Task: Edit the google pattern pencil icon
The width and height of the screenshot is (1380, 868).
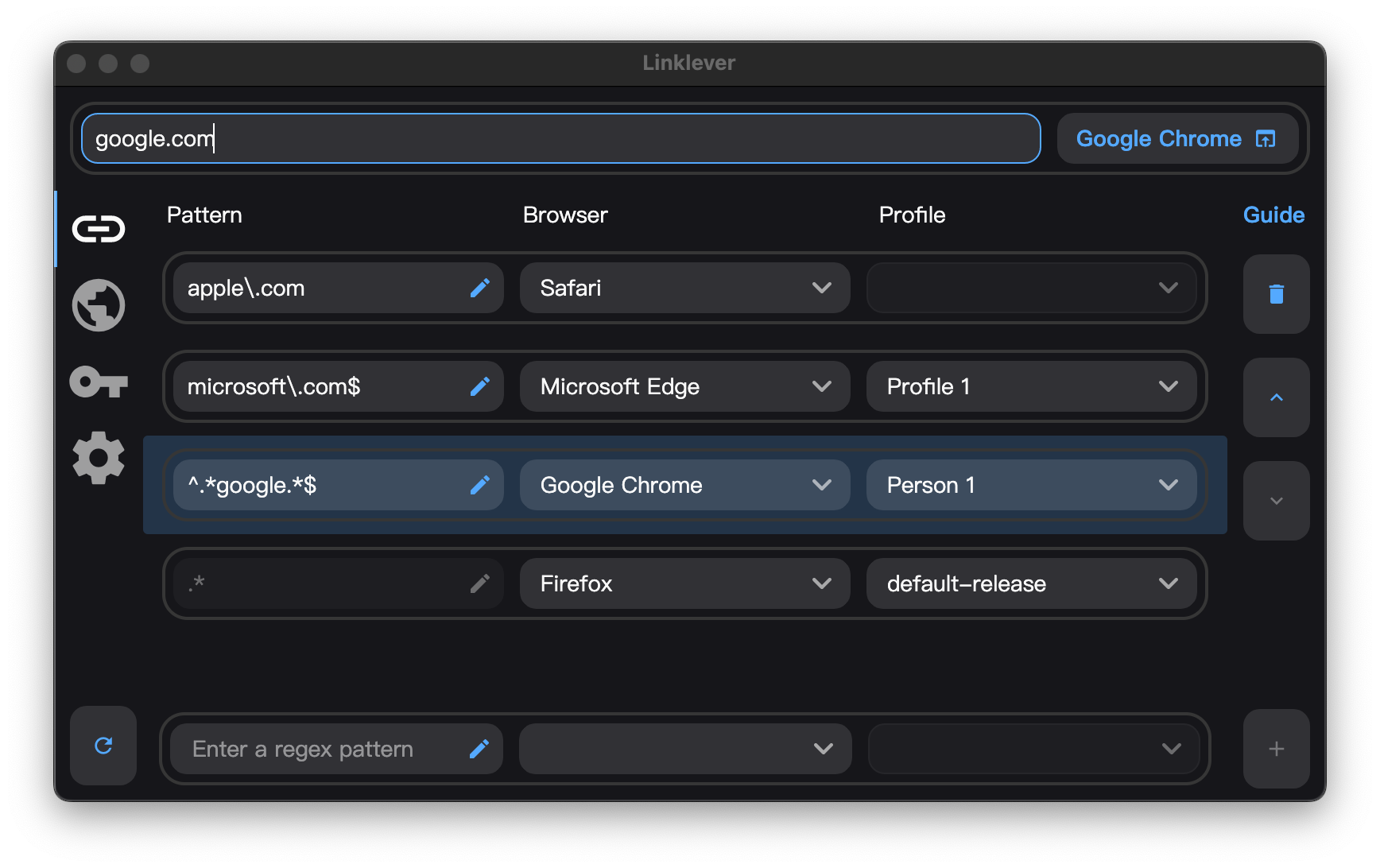Action: (x=479, y=485)
